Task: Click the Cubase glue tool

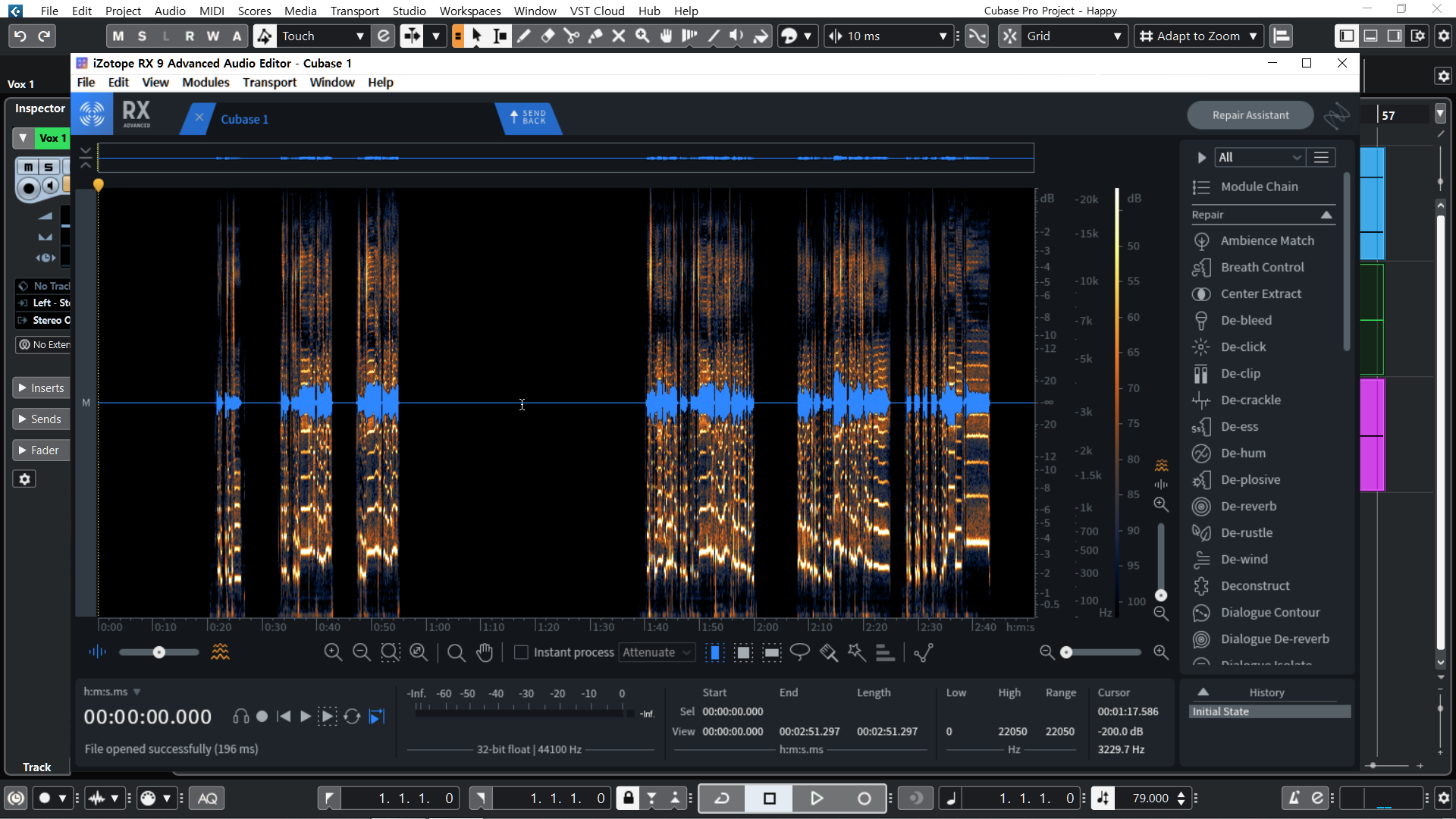Action: tap(595, 36)
